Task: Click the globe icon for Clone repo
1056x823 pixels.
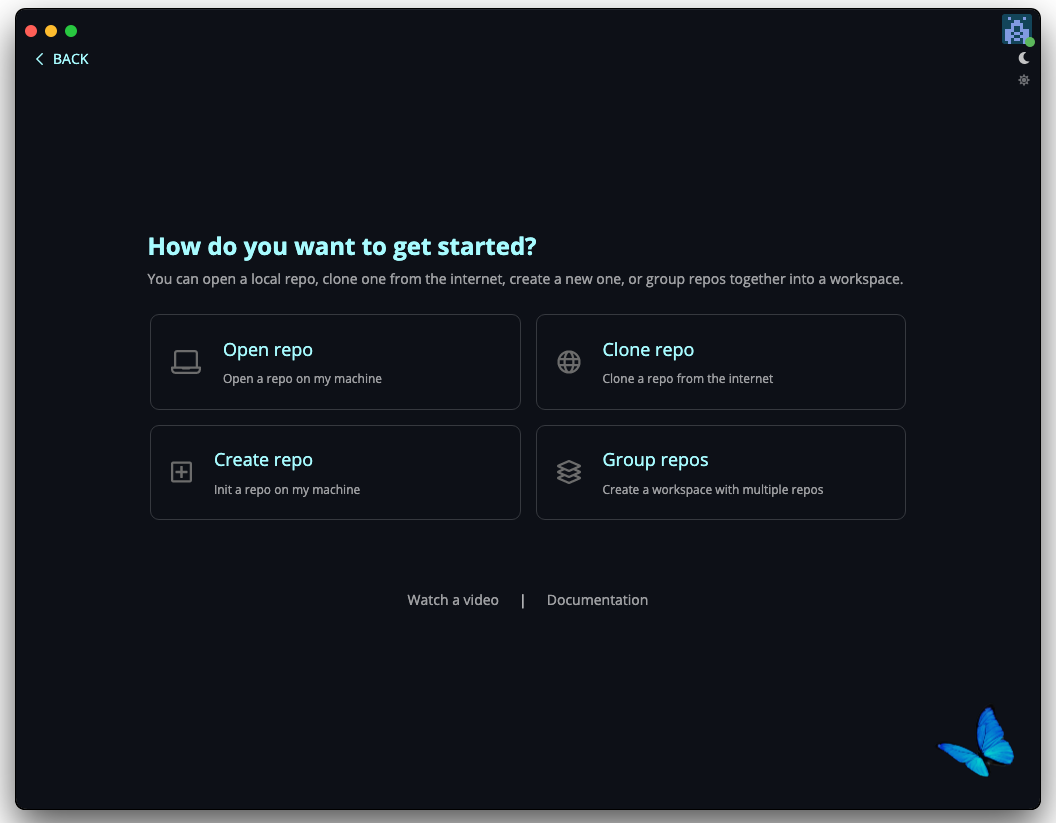Action: pos(569,362)
